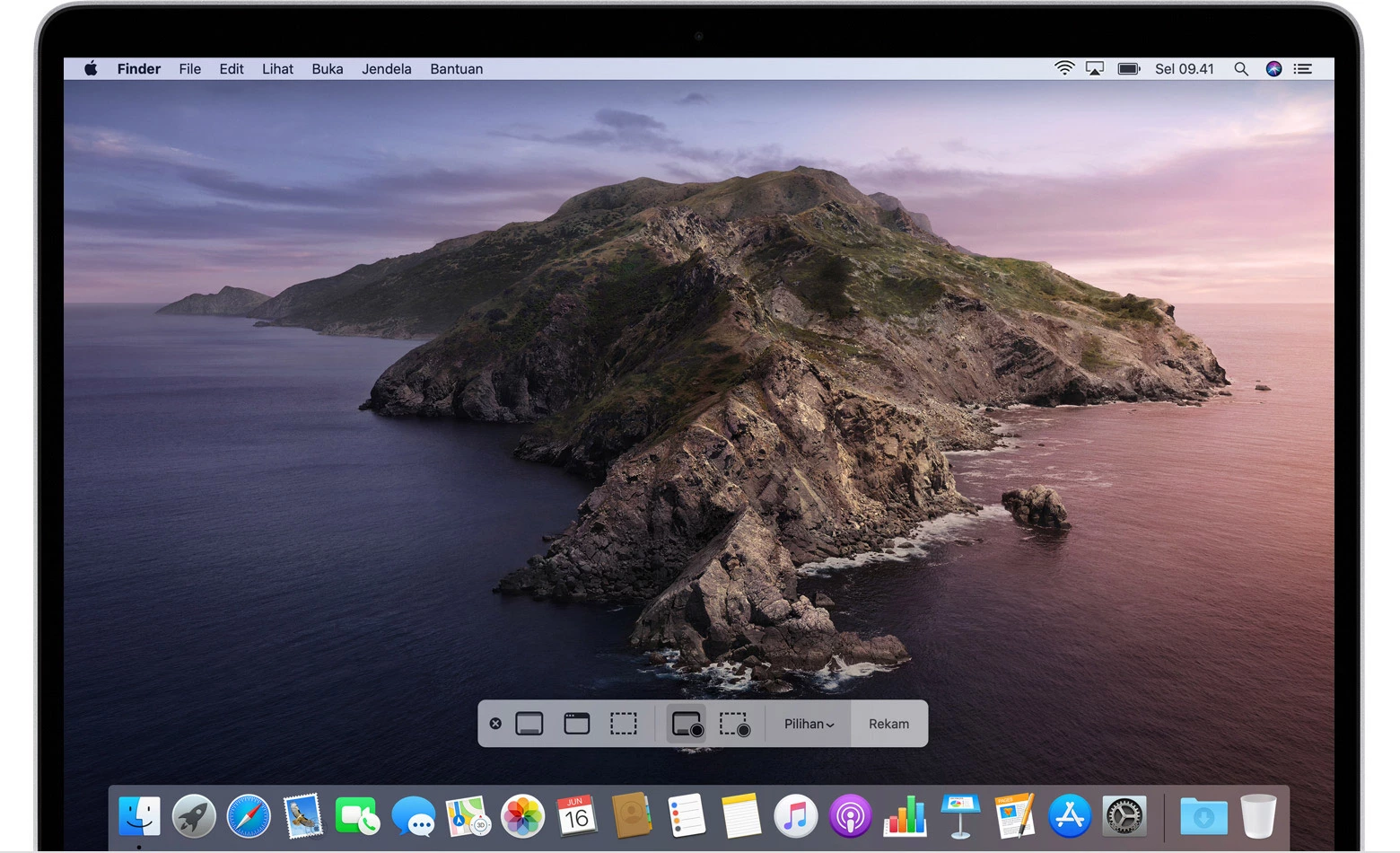The height and width of the screenshot is (853, 1400).
Task: Select the Capture Selected Portion mode
Action: (624, 724)
